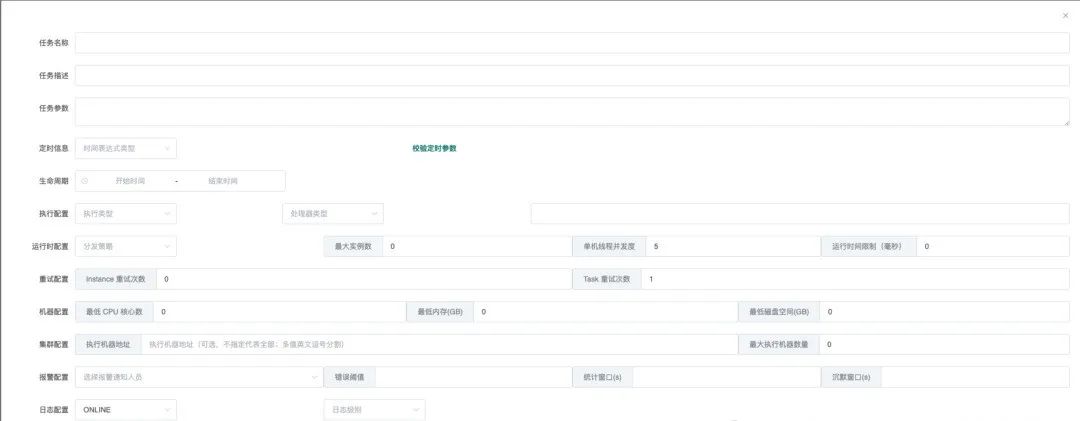Click the 校验定时参数 link
This screenshot has width=1080, height=421.
point(434,148)
